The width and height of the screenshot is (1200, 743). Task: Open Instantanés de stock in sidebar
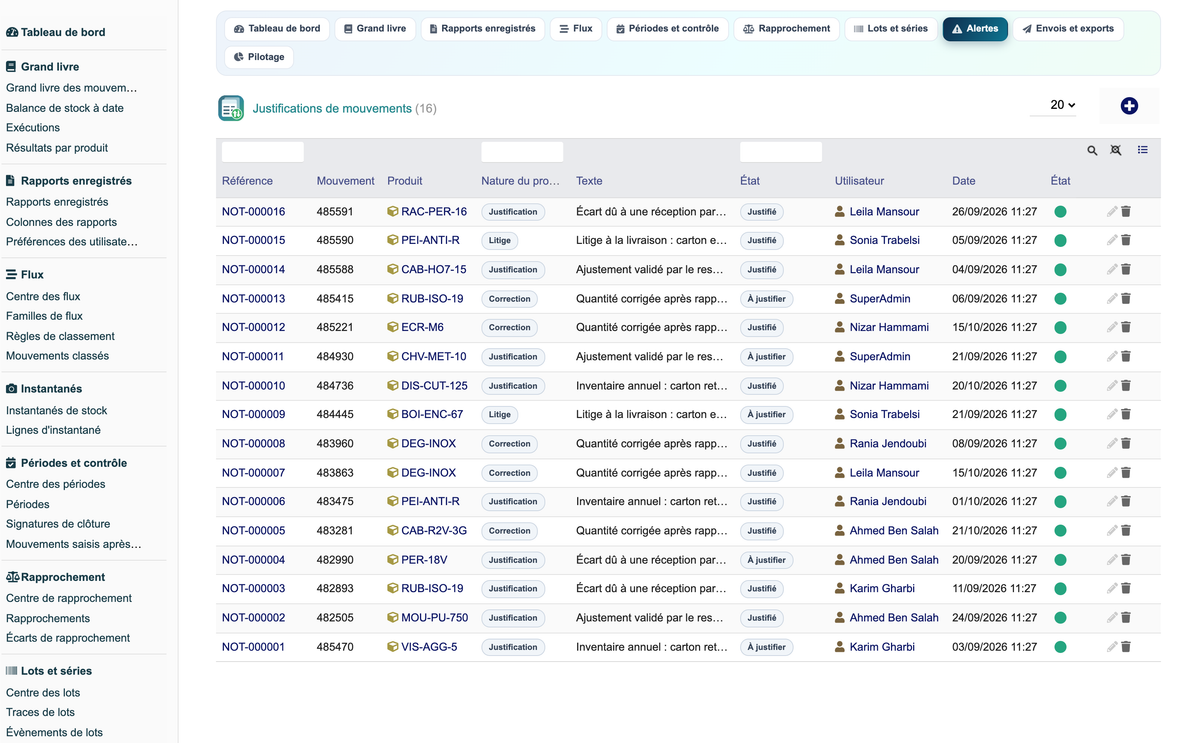pyautogui.click(x=57, y=410)
